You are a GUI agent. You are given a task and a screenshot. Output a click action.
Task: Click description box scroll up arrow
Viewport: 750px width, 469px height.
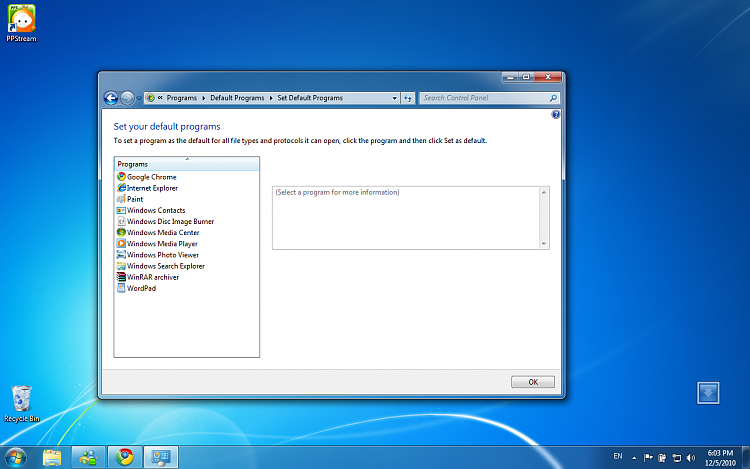544,192
